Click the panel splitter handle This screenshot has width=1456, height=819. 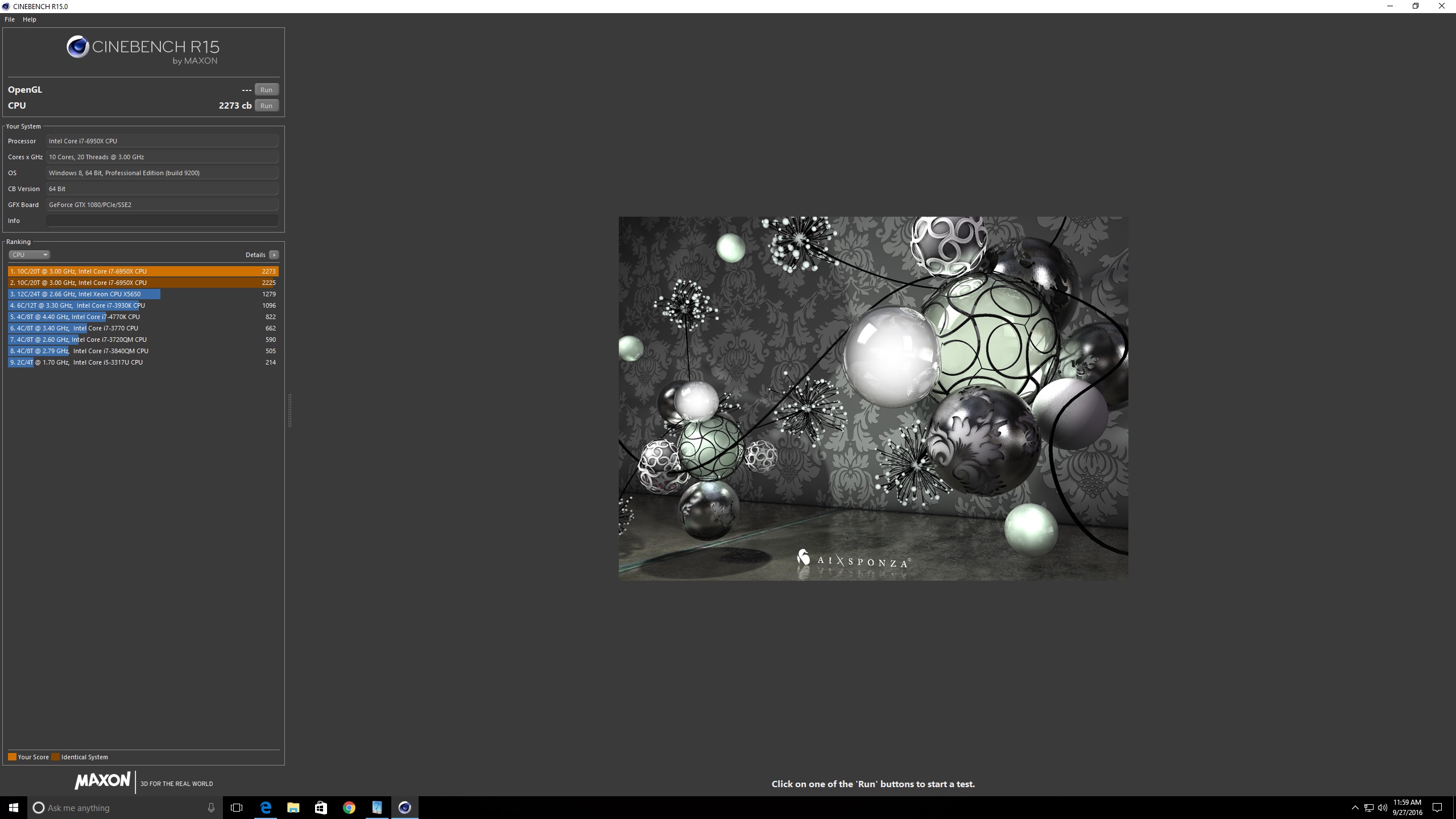point(289,410)
